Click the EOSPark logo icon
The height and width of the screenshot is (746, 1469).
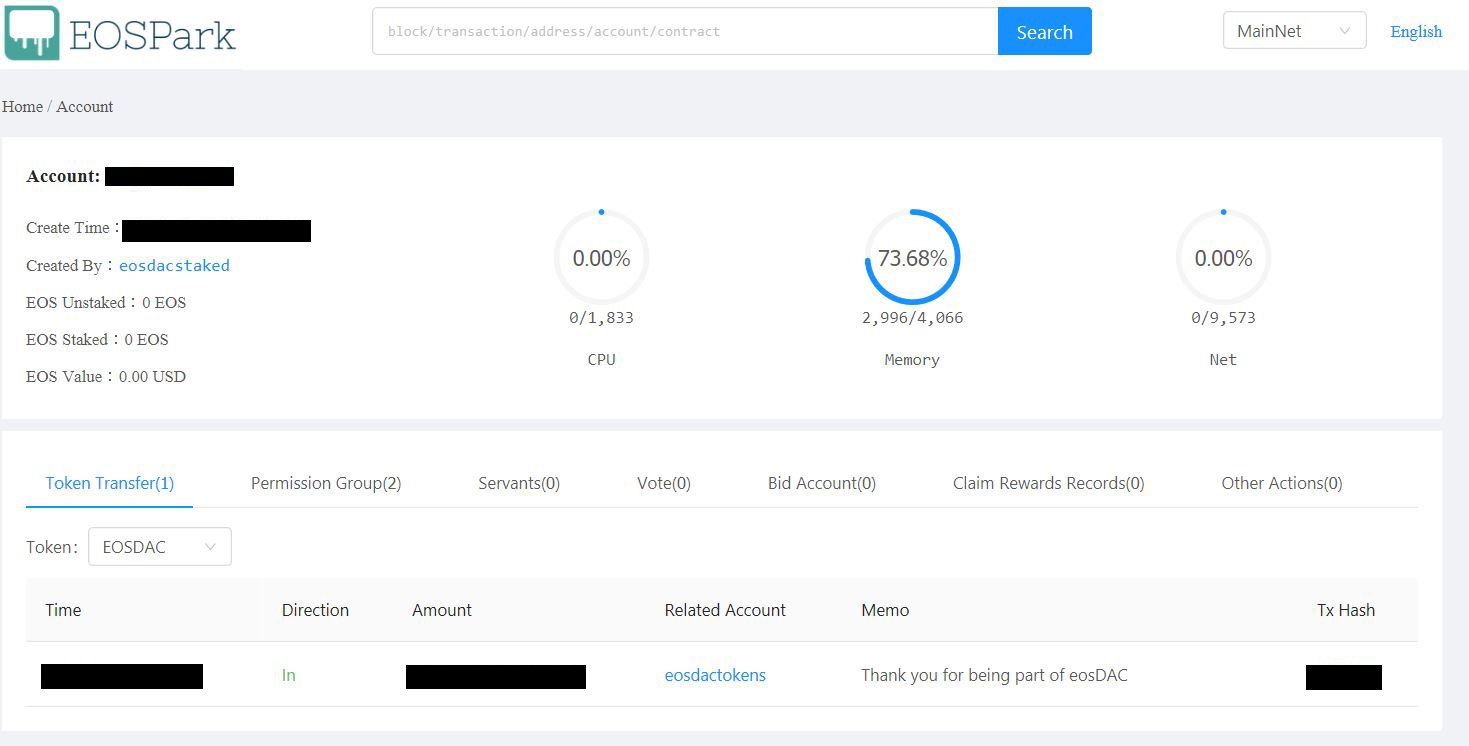click(x=32, y=33)
